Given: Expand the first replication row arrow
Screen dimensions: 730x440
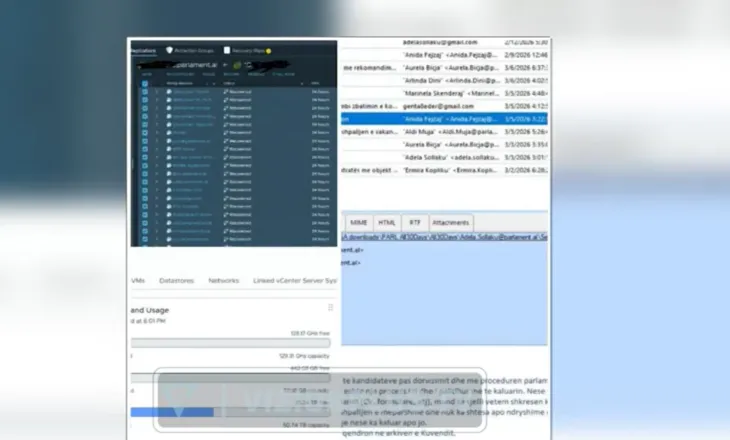Looking at the screenshot, I should pyautogui.click(x=157, y=92).
